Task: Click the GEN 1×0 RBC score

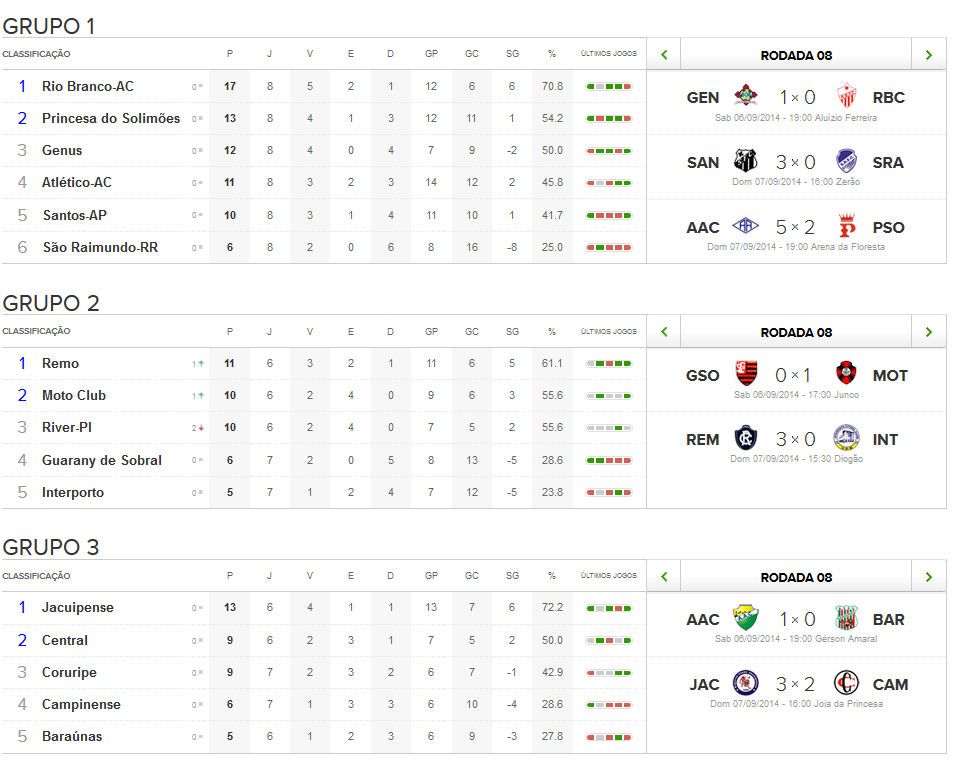Action: coord(797,97)
